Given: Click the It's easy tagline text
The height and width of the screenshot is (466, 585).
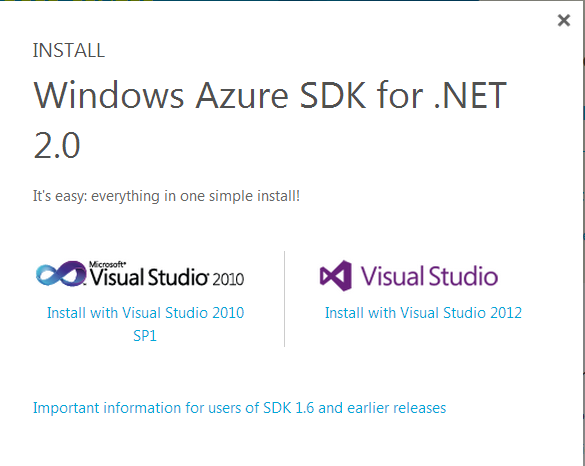Looking at the screenshot, I should (x=166, y=196).
